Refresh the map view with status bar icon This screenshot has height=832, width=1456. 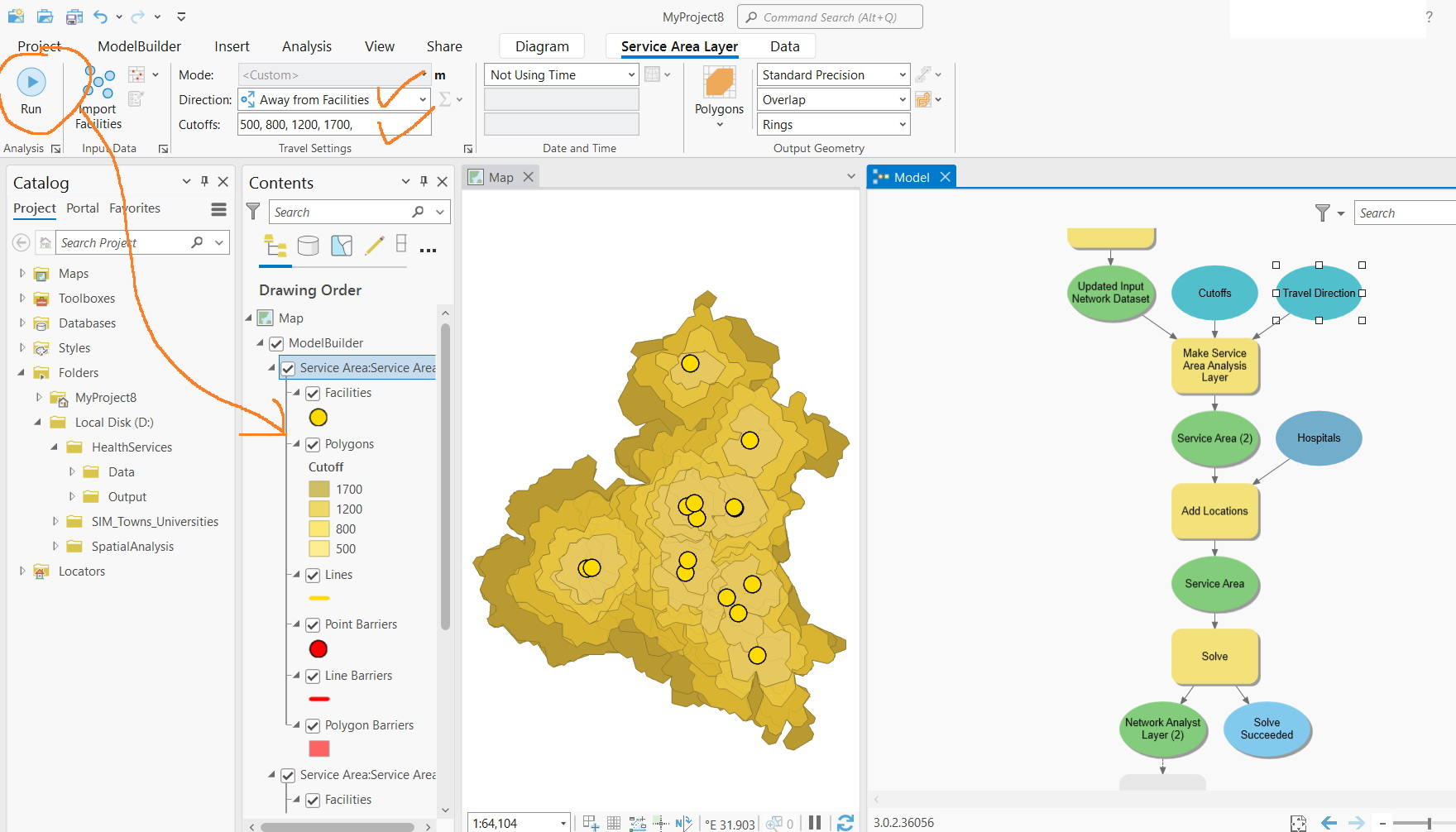pyautogui.click(x=845, y=821)
